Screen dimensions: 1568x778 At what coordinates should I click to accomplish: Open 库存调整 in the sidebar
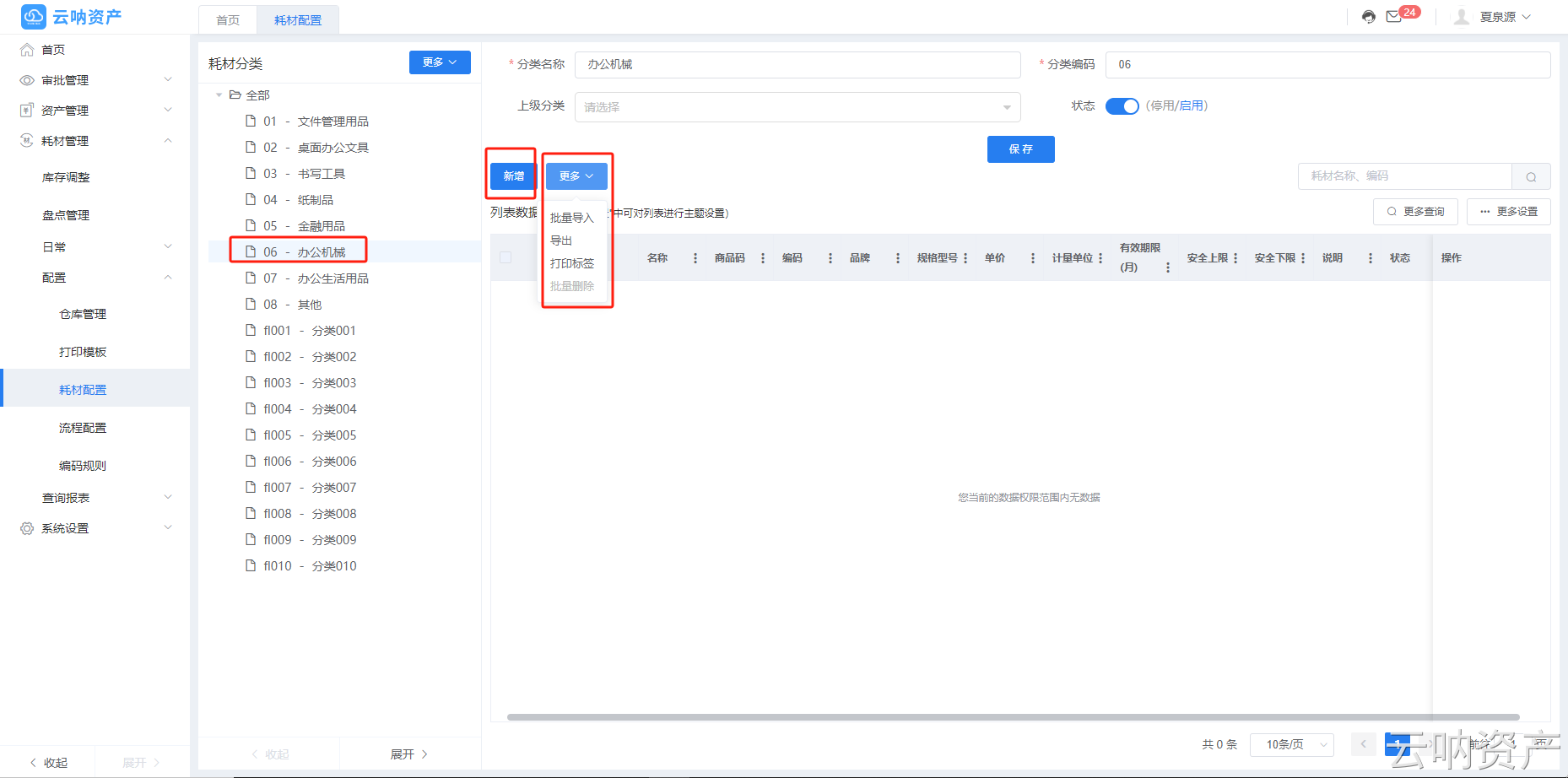pos(66,177)
